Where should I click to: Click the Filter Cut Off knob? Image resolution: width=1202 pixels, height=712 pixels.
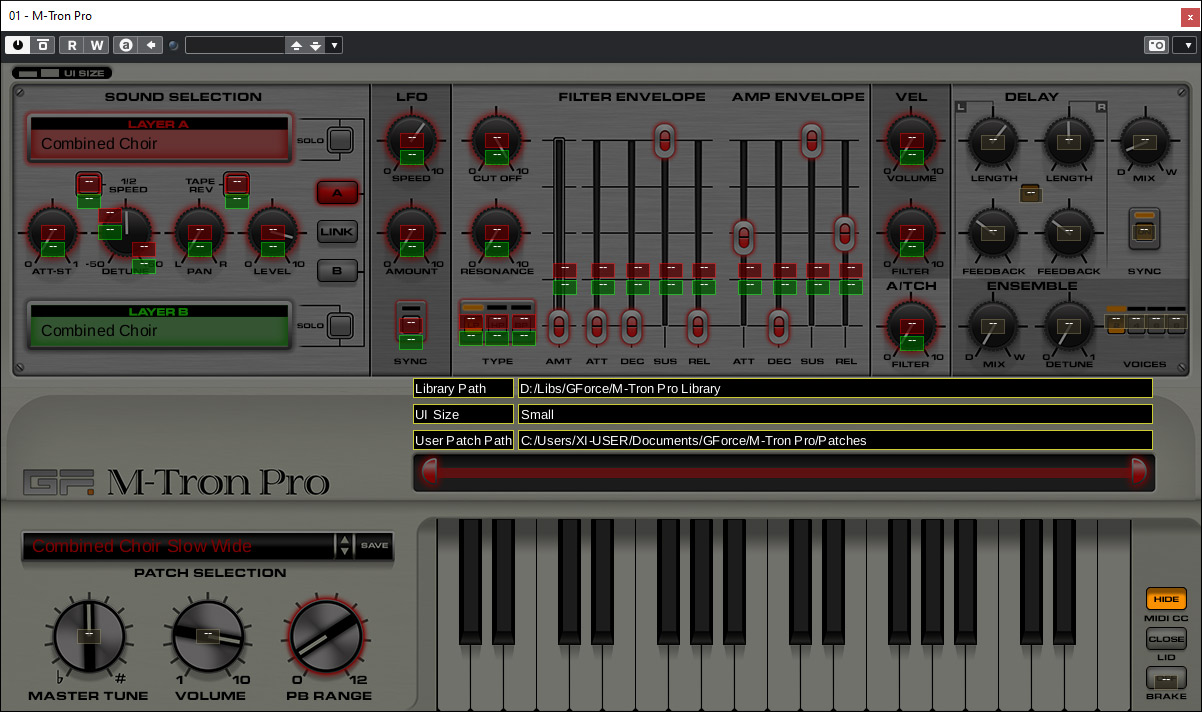(497, 138)
